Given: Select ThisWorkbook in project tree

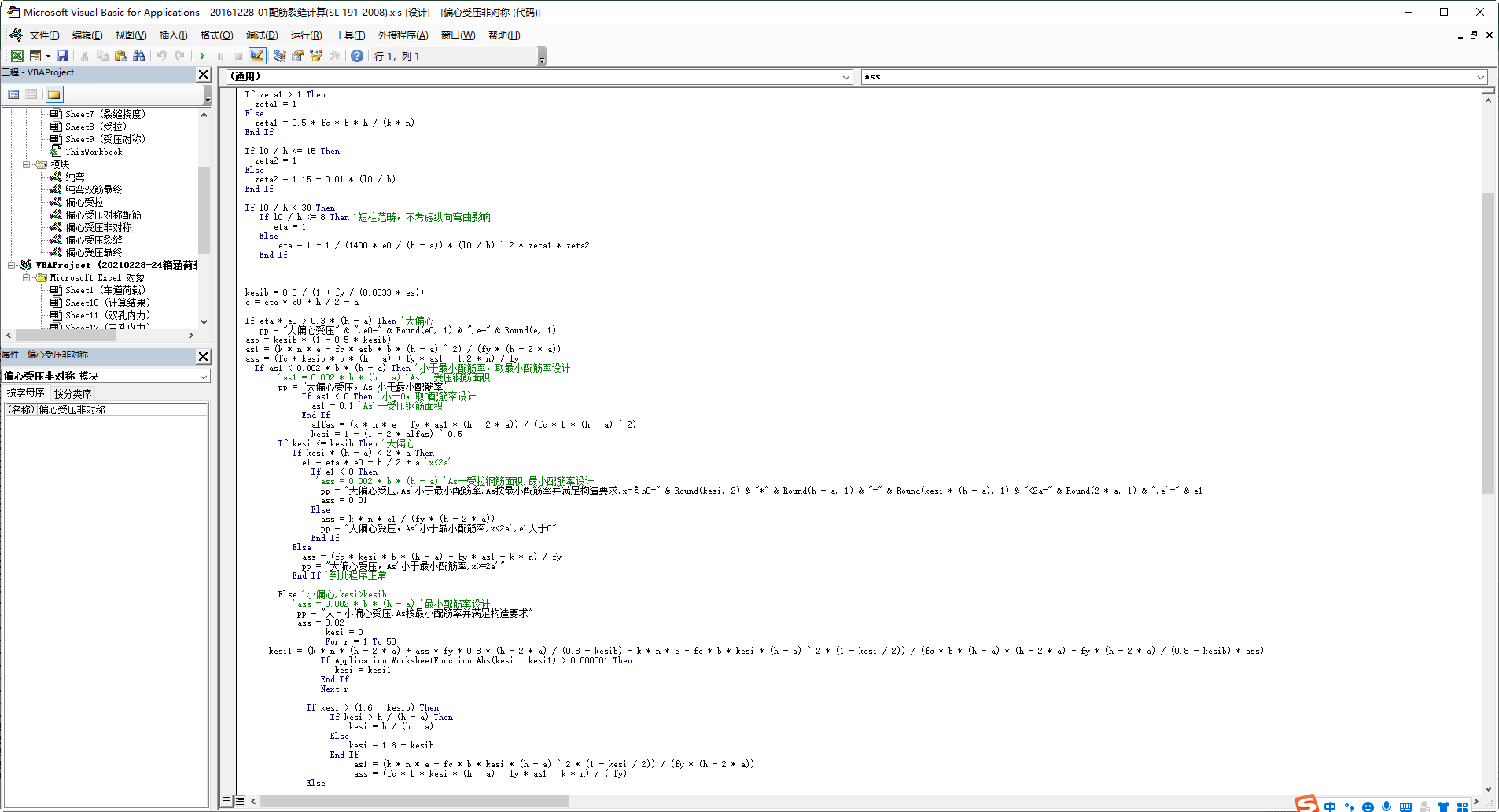Looking at the screenshot, I should click(x=94, y=152).
